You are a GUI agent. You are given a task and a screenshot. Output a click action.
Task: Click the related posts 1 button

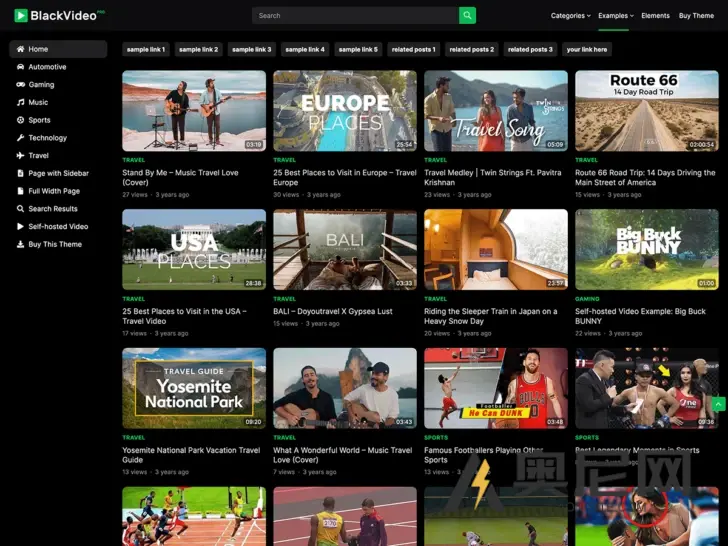click(413, 49)
